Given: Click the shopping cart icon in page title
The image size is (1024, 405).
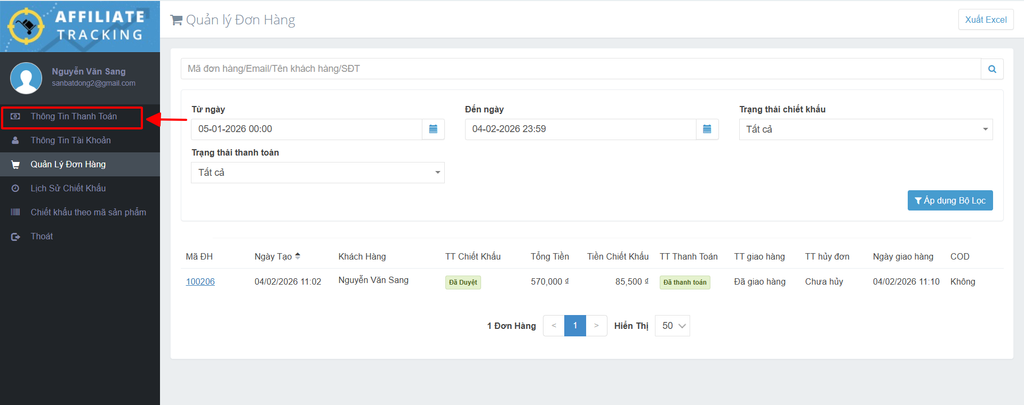Looking at the screenshot, I should [177, 20].
